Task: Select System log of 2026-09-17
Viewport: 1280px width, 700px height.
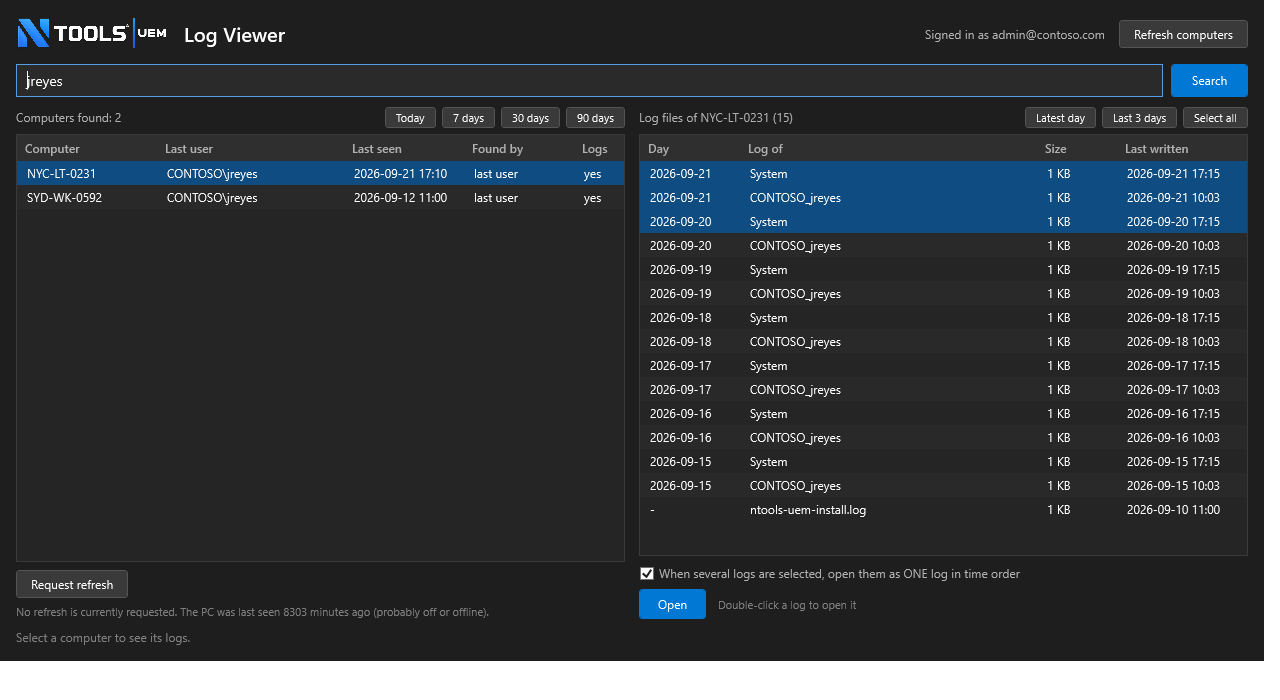Action: click(x=943, y=366)
